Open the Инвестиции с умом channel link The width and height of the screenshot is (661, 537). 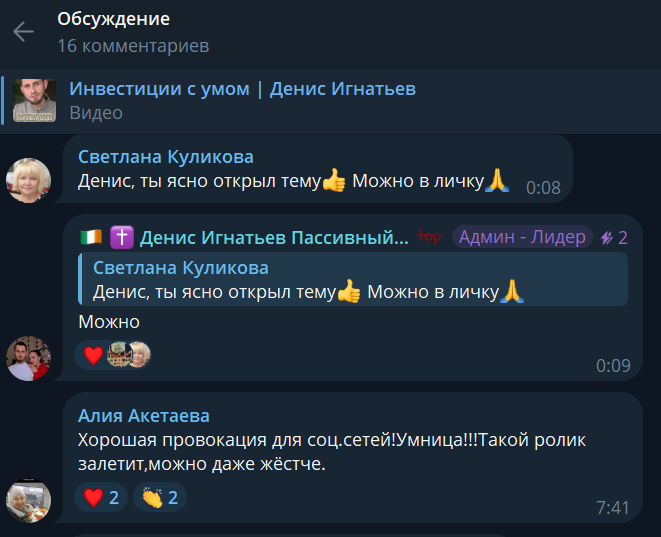tap(242, 89)
